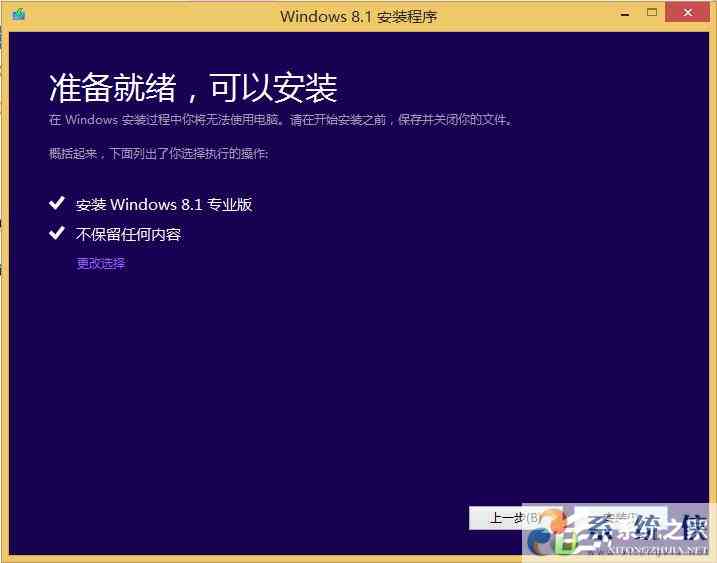Maximize the Windows 8.1 安装程序 window

[x=652, y=13]
